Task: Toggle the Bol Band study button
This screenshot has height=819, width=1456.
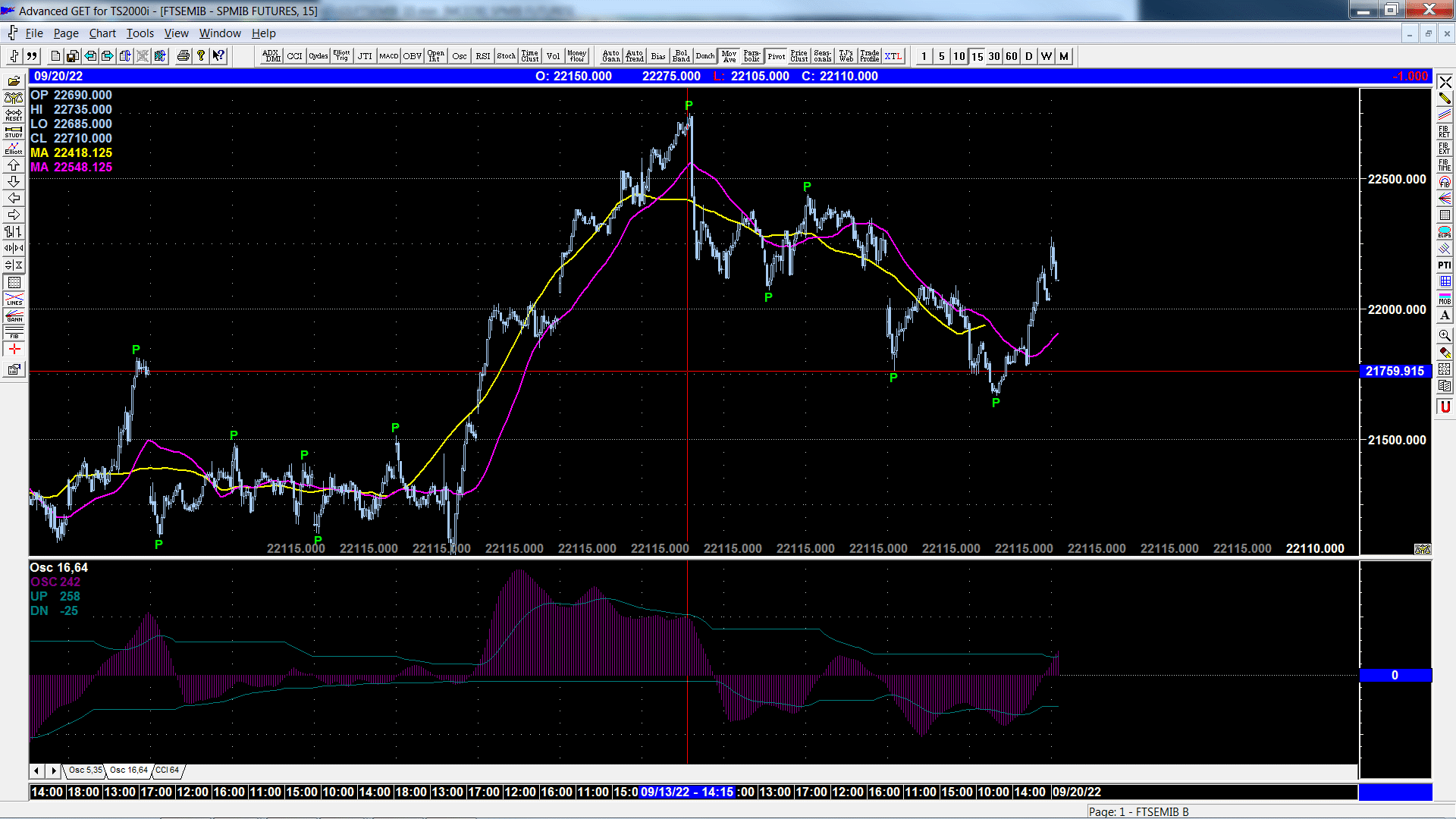Action: [x=682, y=56]
